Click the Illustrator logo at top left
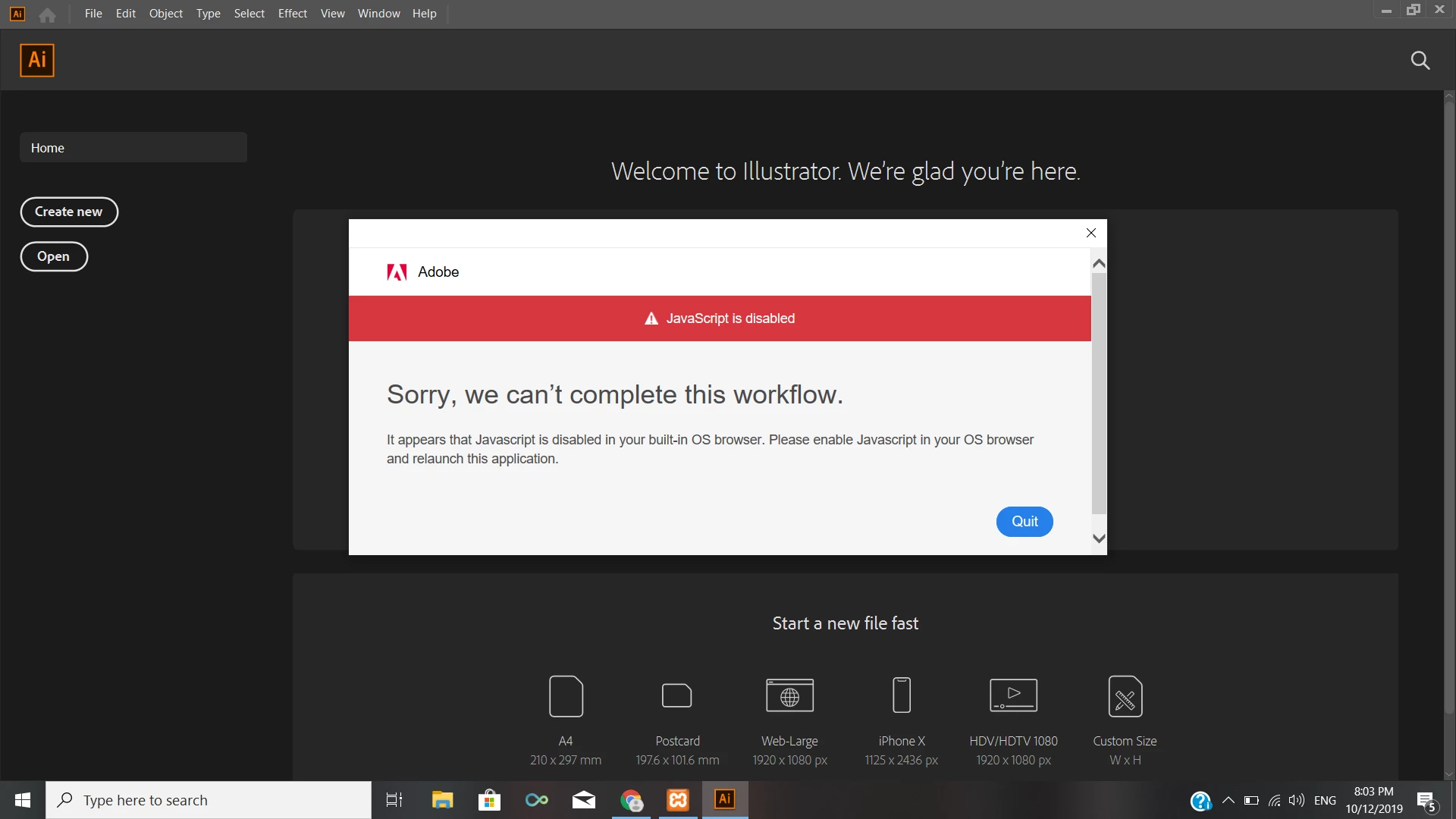This screenshot has width=1456, height=819. pyautogui.click(x=37, y=60)
